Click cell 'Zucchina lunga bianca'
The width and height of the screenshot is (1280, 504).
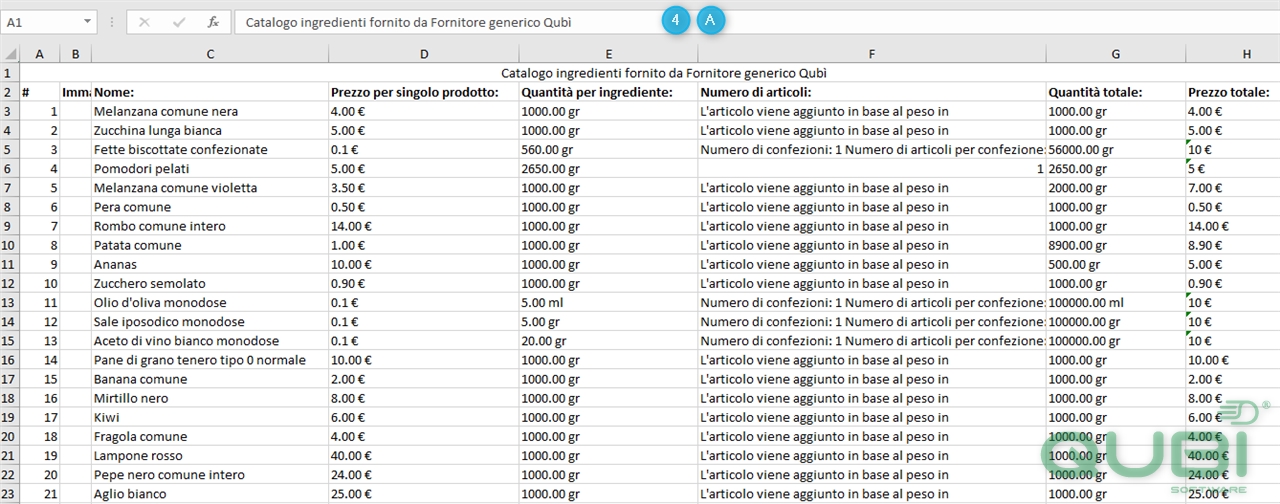(210, 130)
